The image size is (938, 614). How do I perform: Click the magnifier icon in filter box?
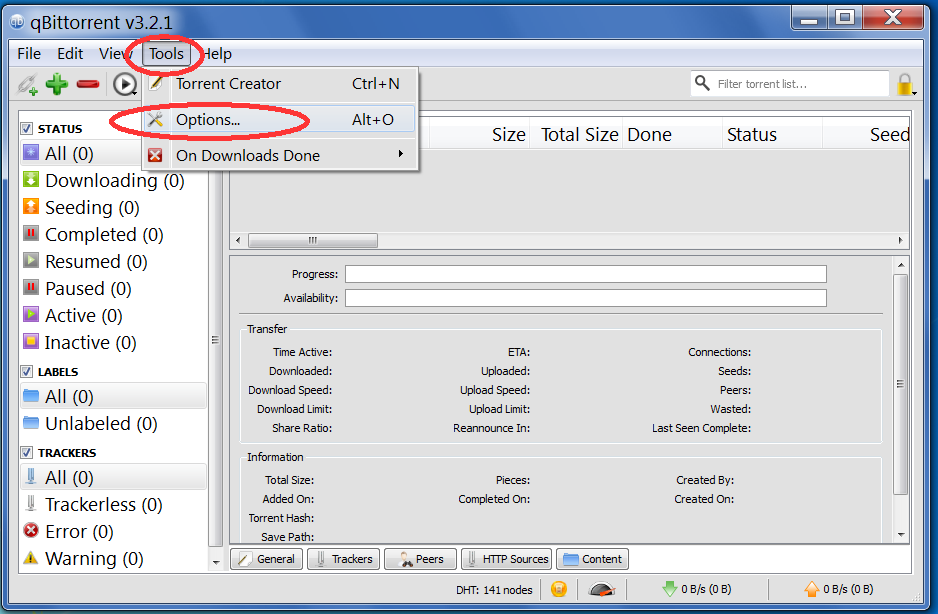pos(702,83)
